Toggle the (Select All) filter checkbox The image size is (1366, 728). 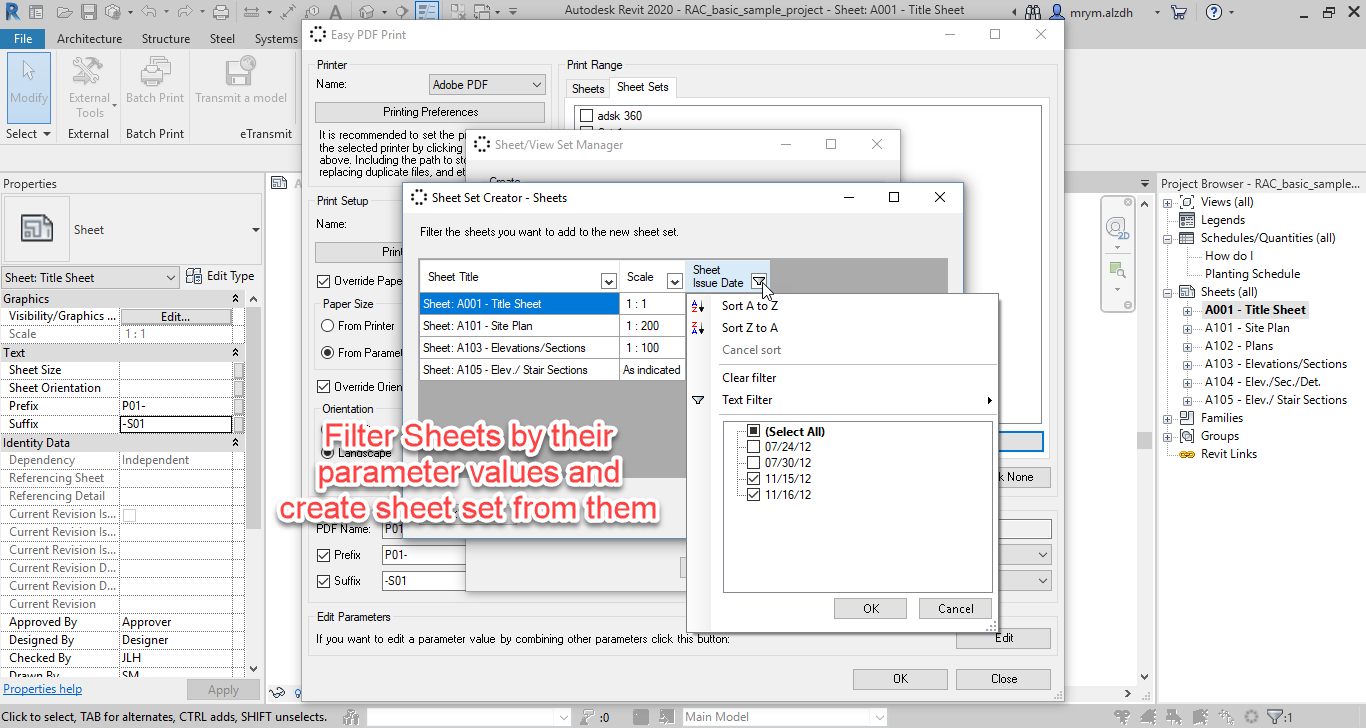754,432
